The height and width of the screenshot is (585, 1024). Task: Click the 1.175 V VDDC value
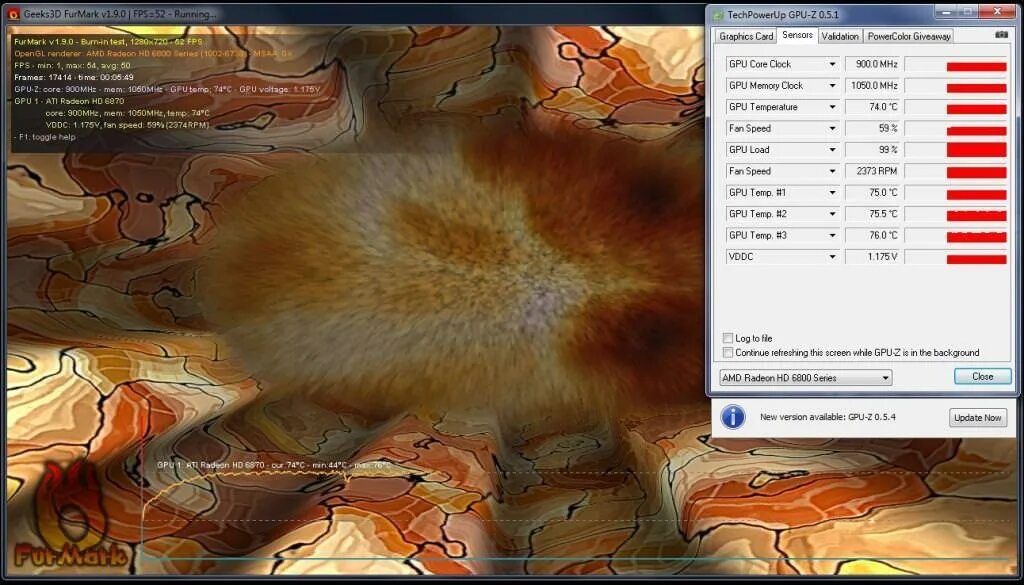[x=874, y=257]
